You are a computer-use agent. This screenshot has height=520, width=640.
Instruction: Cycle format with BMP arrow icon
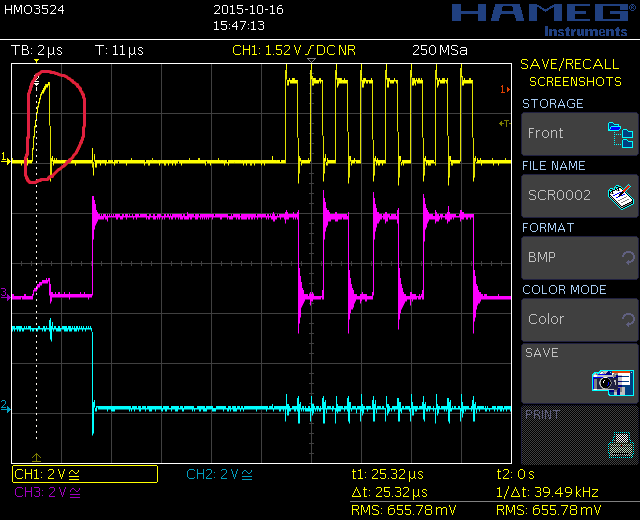tap(628, 258)
